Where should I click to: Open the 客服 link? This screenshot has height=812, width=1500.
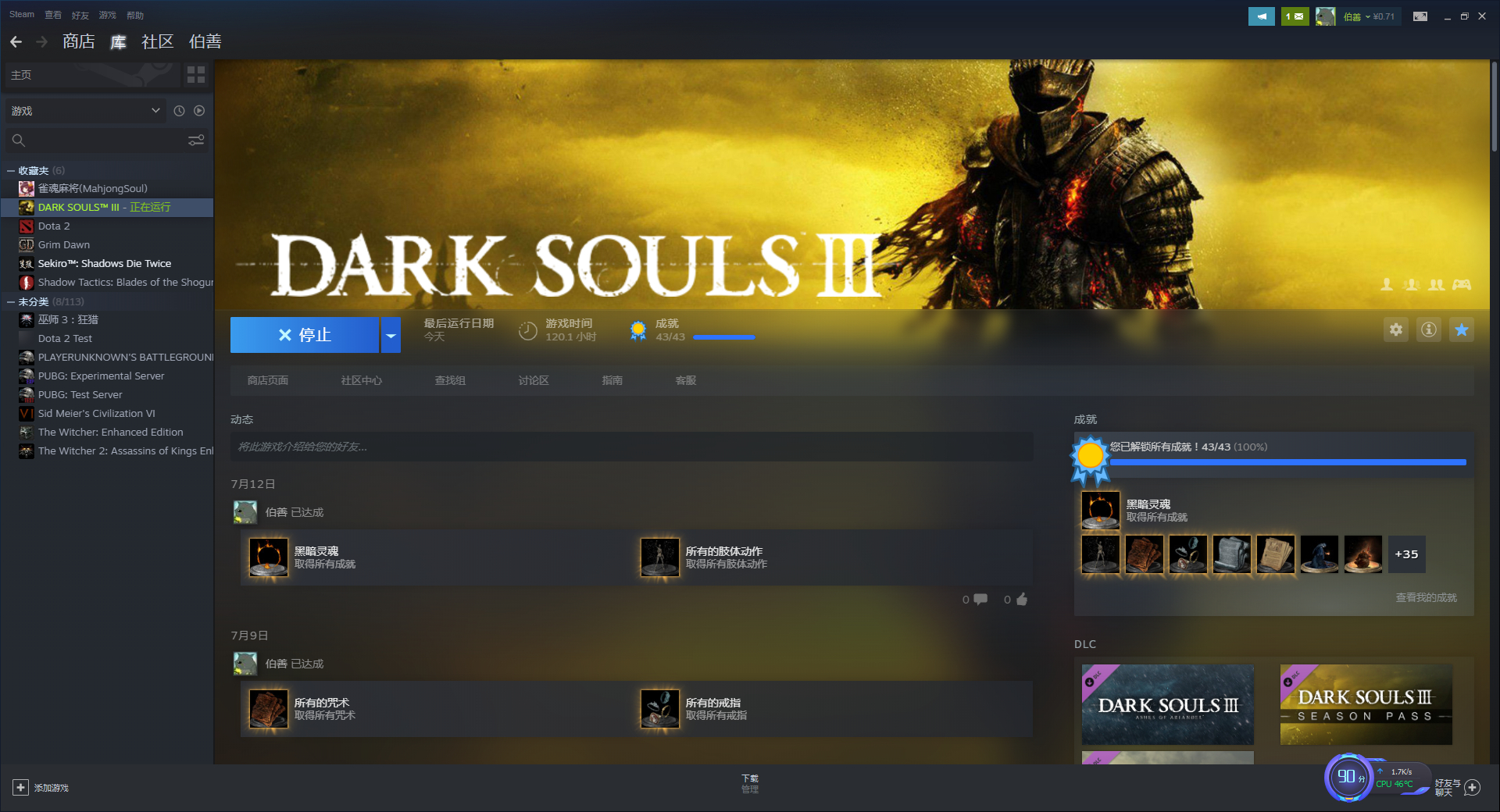click(686, 380)
